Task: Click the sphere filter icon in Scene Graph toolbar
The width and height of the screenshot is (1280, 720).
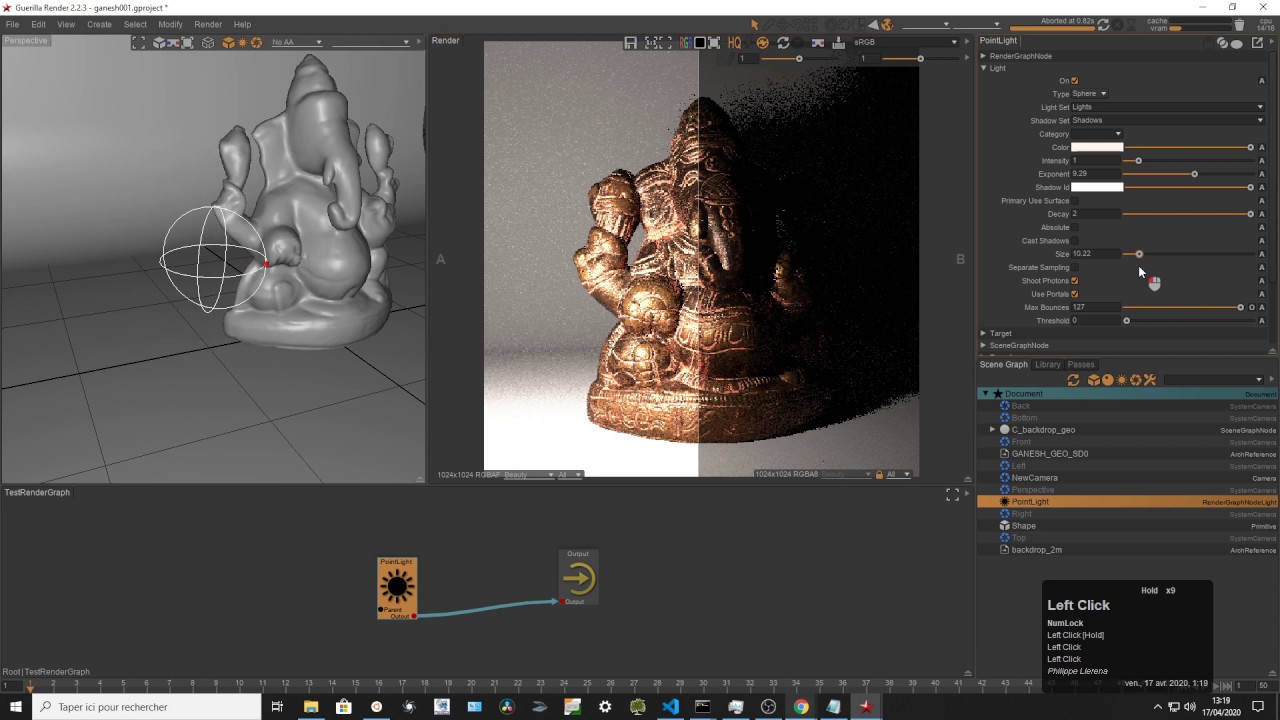Action: [x=1107, y=380]
